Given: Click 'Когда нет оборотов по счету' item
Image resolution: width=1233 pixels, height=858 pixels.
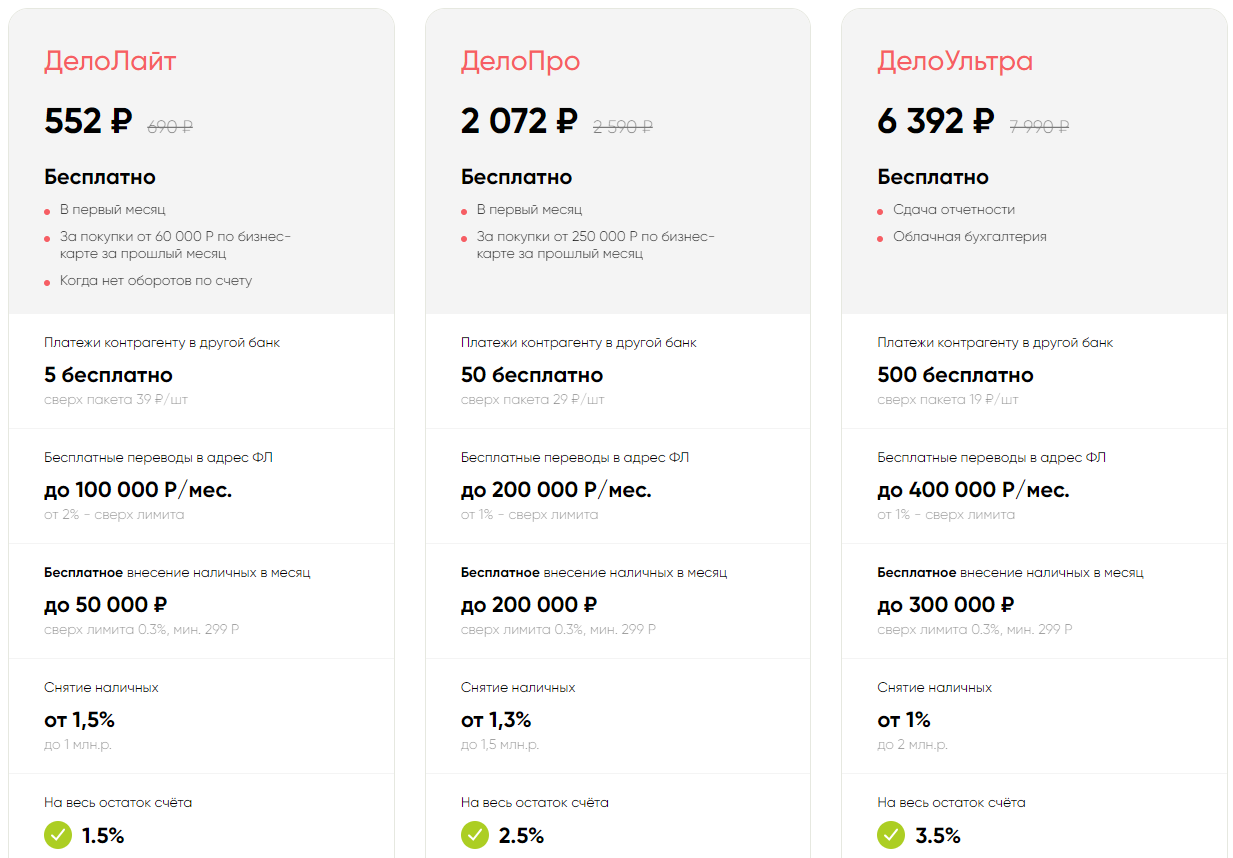Looking at the screenshot, I should [155, 281].
